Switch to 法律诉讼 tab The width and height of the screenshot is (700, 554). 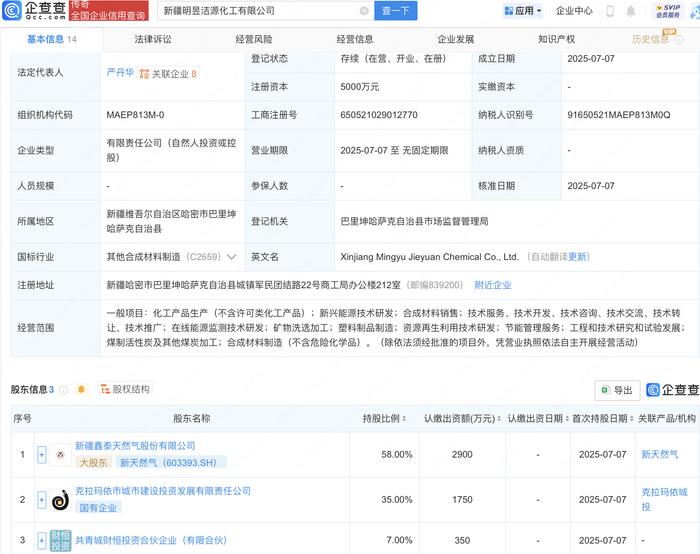153,39
